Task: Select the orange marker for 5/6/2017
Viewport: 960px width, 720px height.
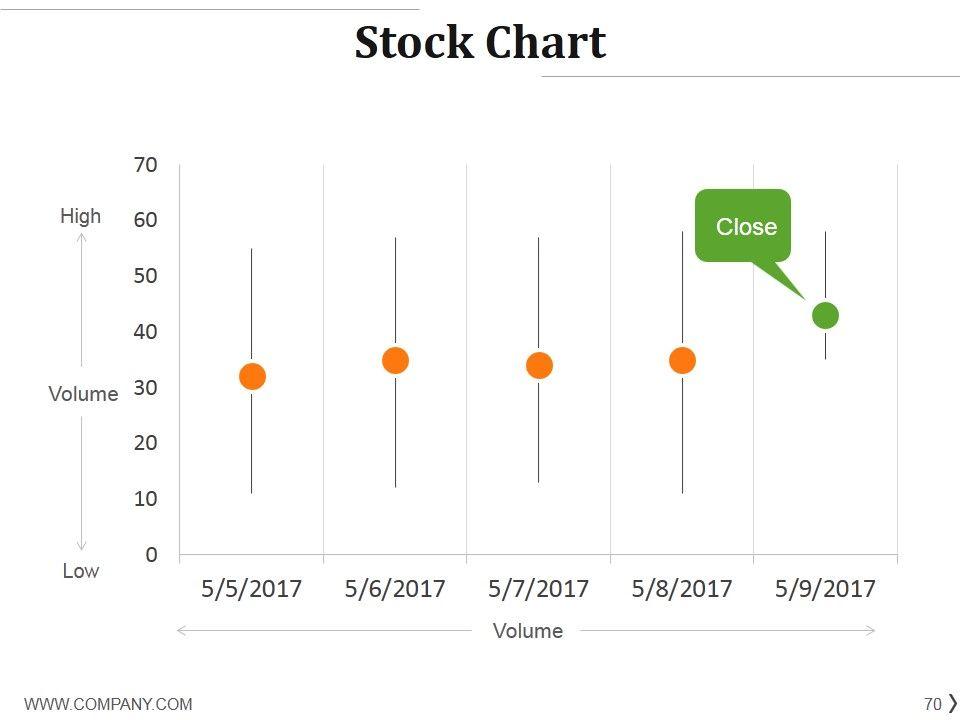Action: pyautogui.click(x=395, y=360)
